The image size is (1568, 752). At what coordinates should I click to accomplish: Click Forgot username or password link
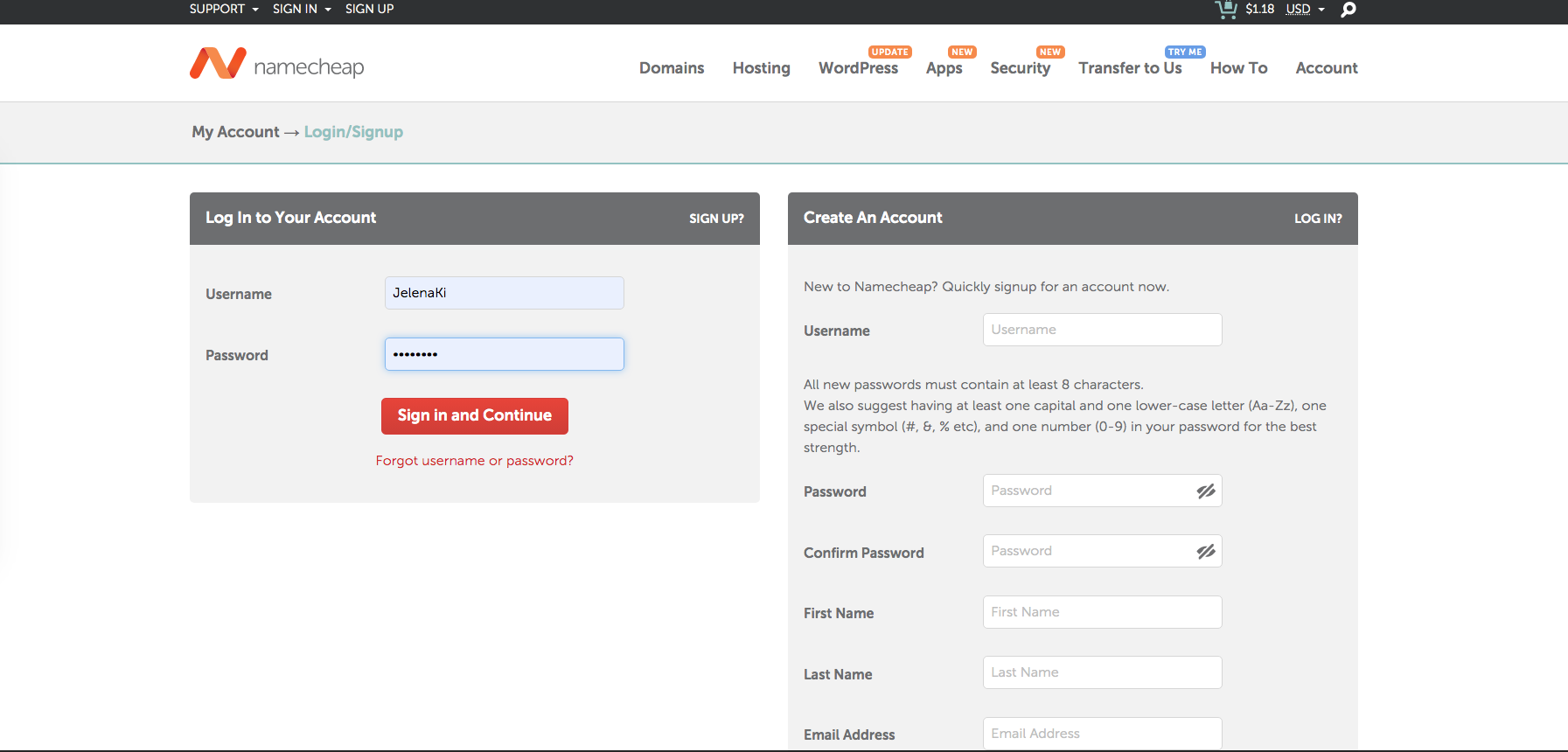point(474,461)
